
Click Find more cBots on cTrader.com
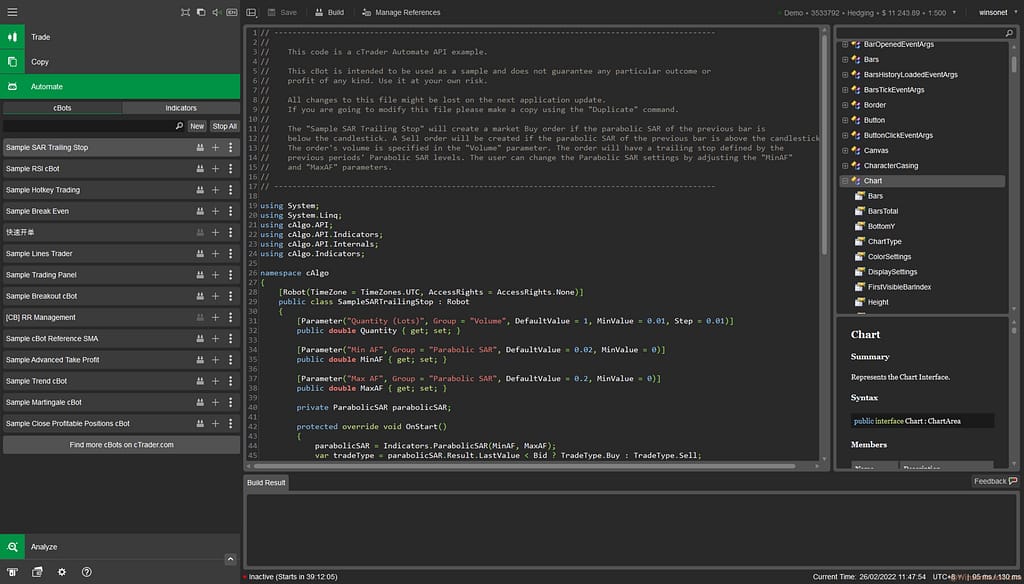[x=121, y=445]
